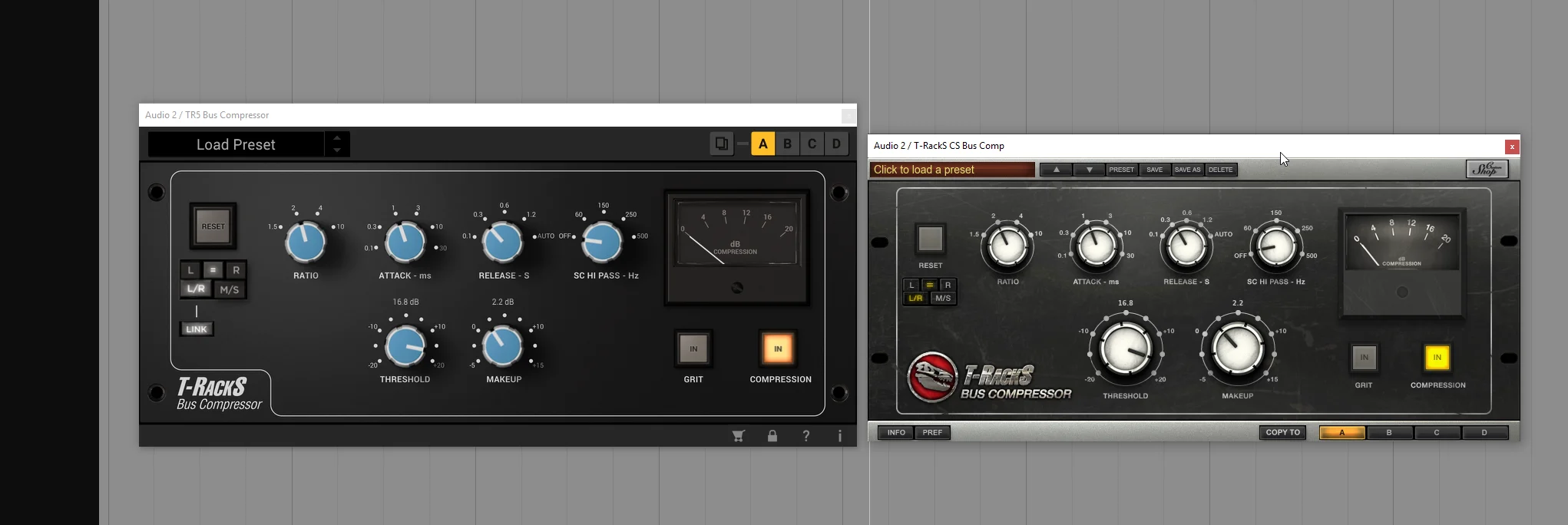The image size is (1568, 525).
Task: Open COPY TO menu in CS Bus Comp
Action: click(x=1283, y=432)
